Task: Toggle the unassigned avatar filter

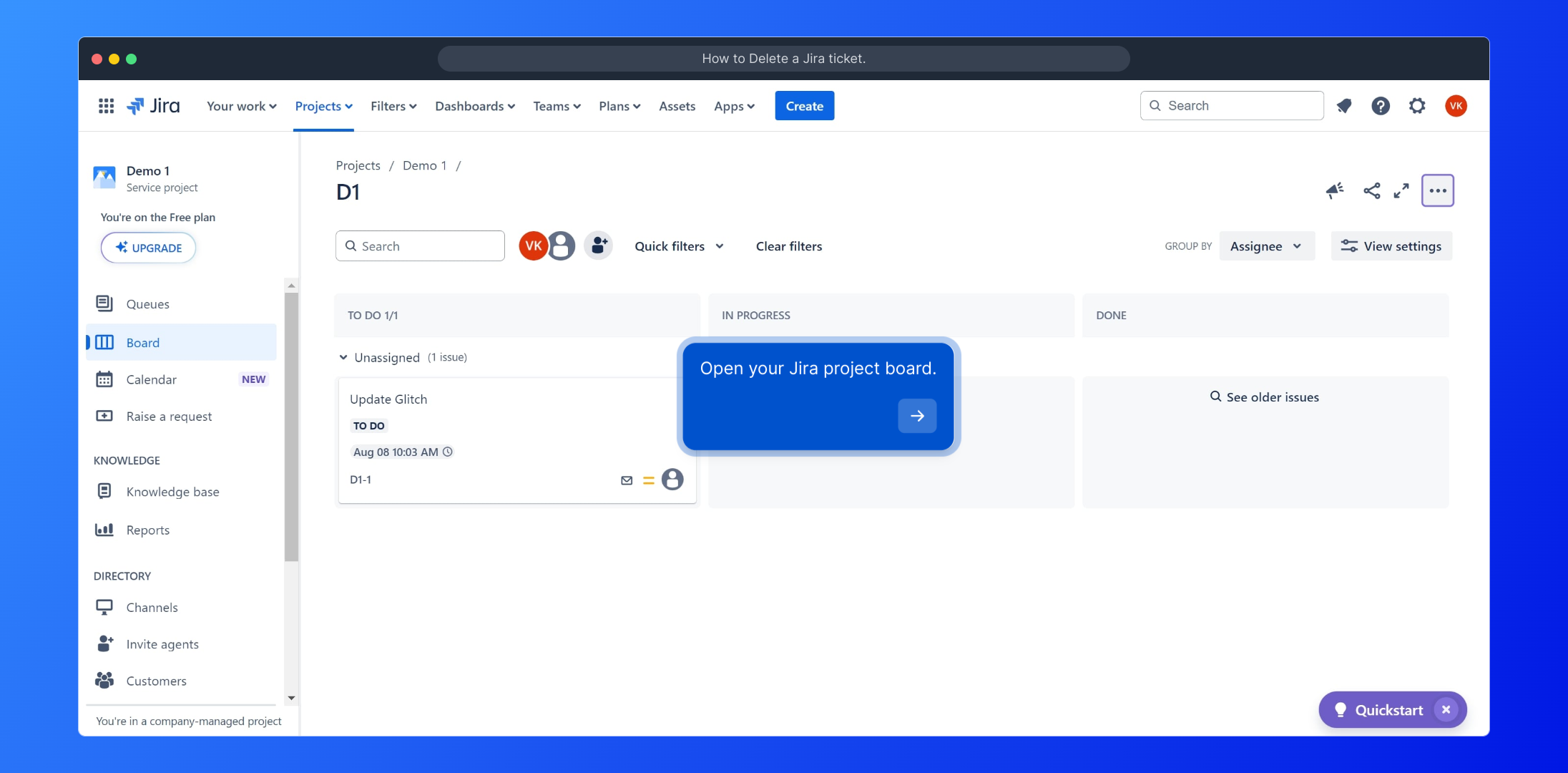Action: pos(562,246)
